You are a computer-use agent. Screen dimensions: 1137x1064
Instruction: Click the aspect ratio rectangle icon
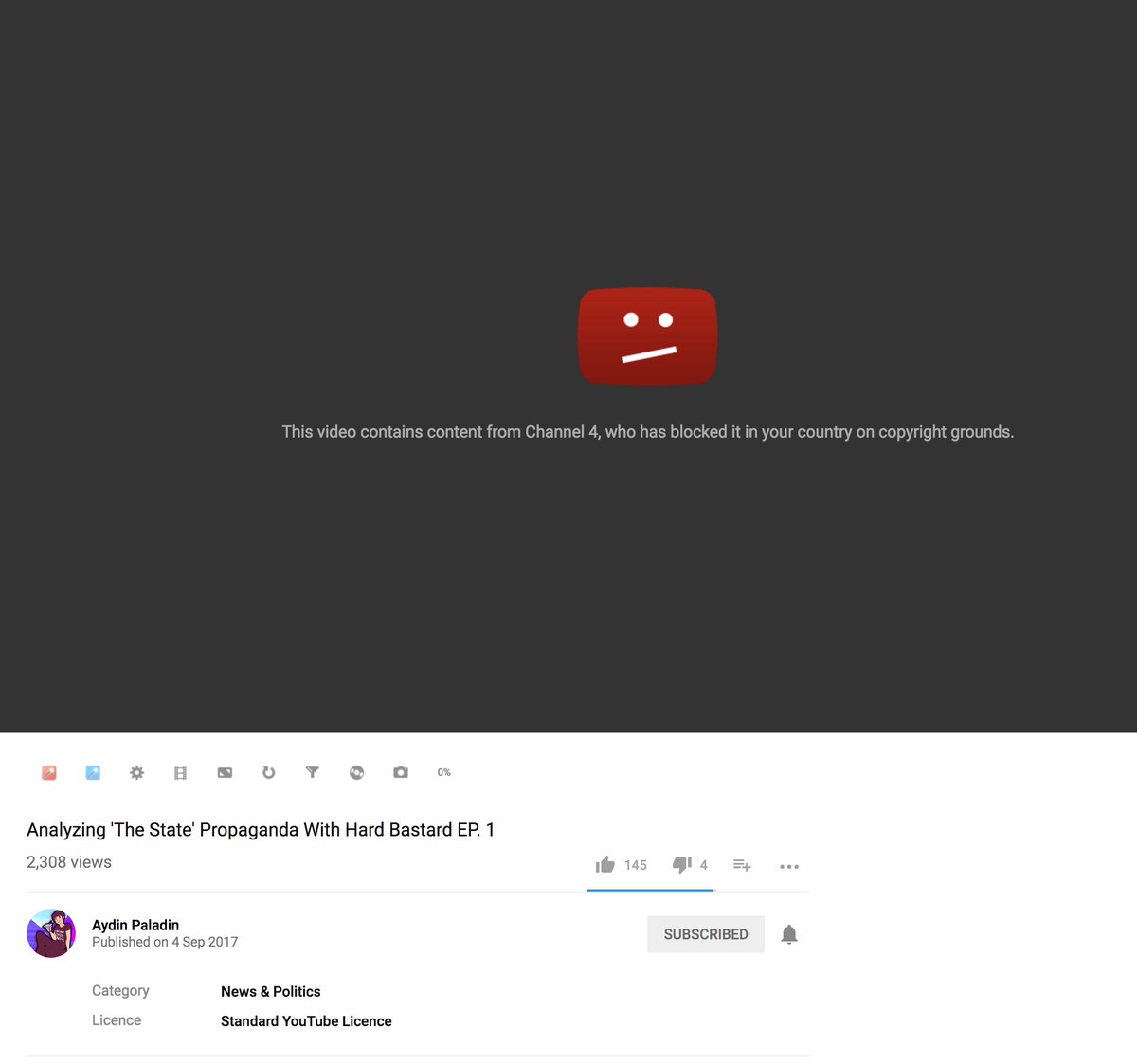(225, 772)
